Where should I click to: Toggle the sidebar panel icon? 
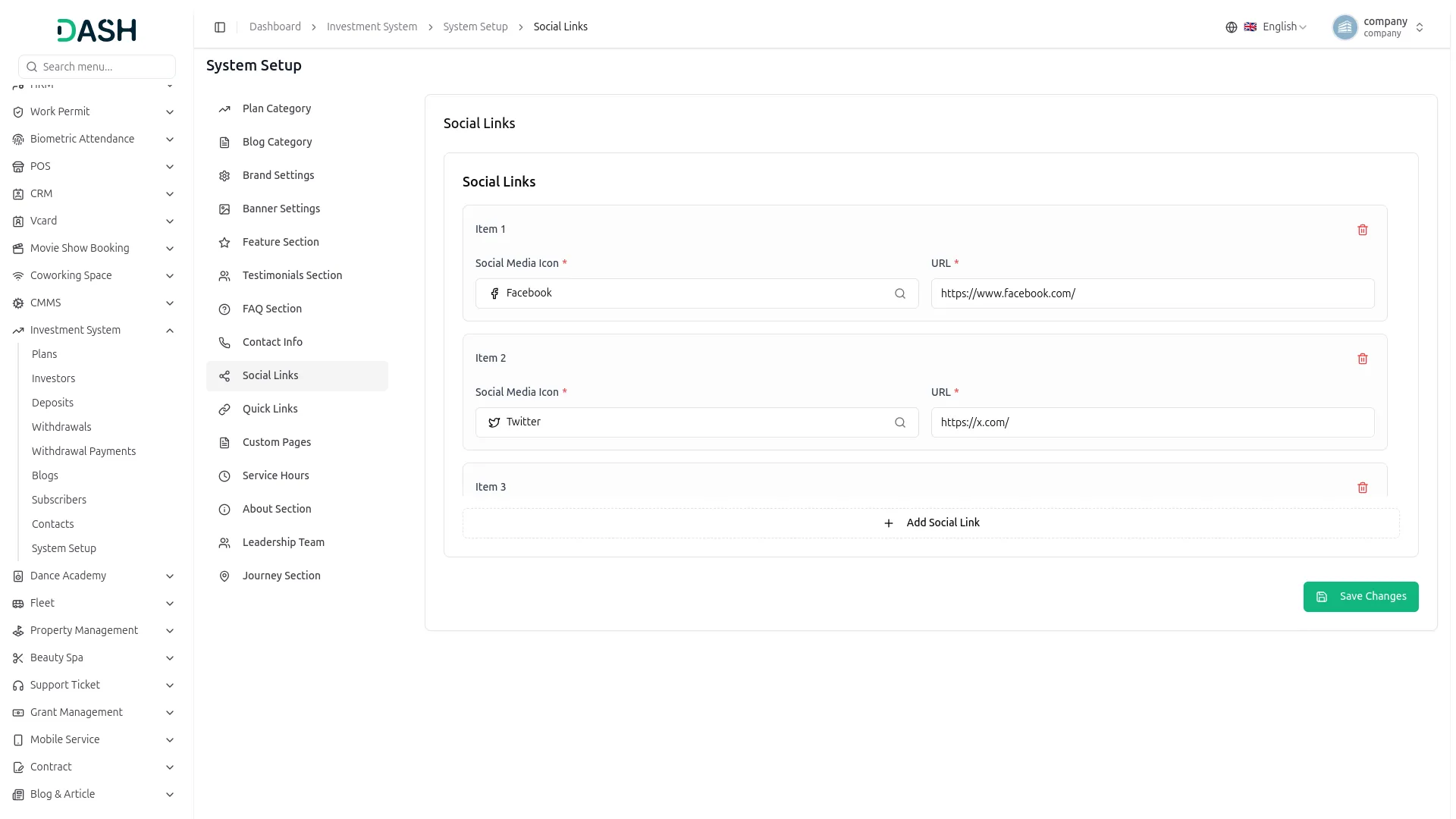[220, 27]
